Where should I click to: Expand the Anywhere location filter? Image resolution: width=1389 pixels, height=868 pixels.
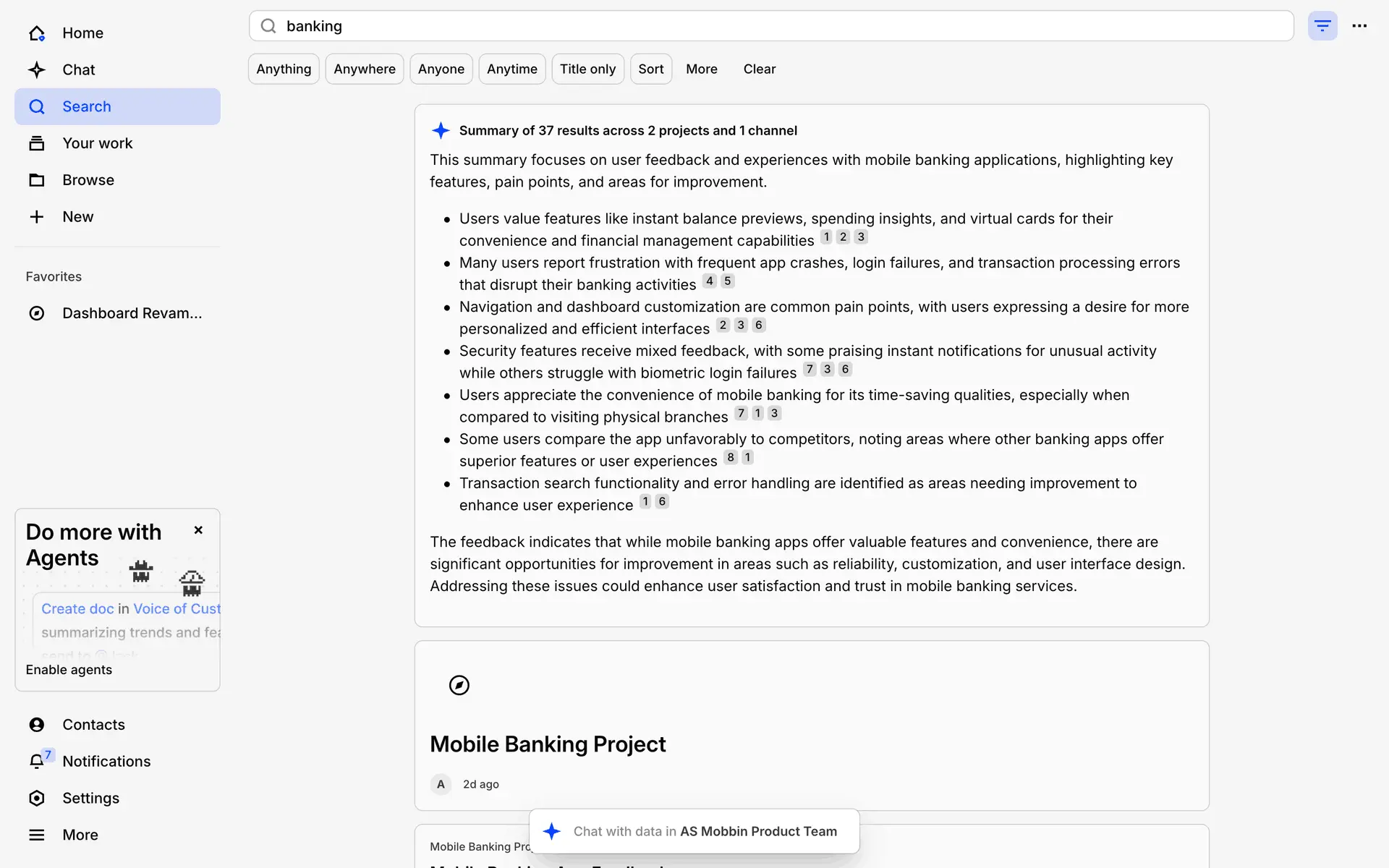(364, 69)
